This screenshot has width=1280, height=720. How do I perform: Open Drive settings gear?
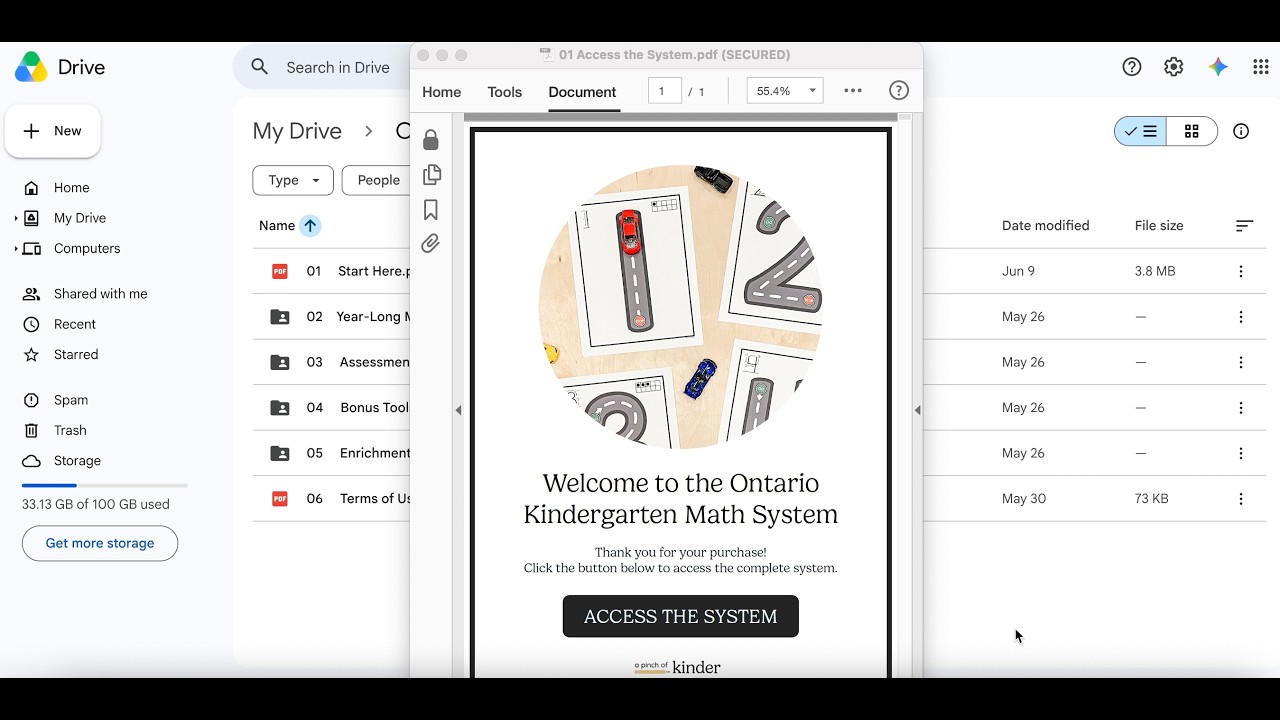pyautogui.click(x=1174, y=67)
